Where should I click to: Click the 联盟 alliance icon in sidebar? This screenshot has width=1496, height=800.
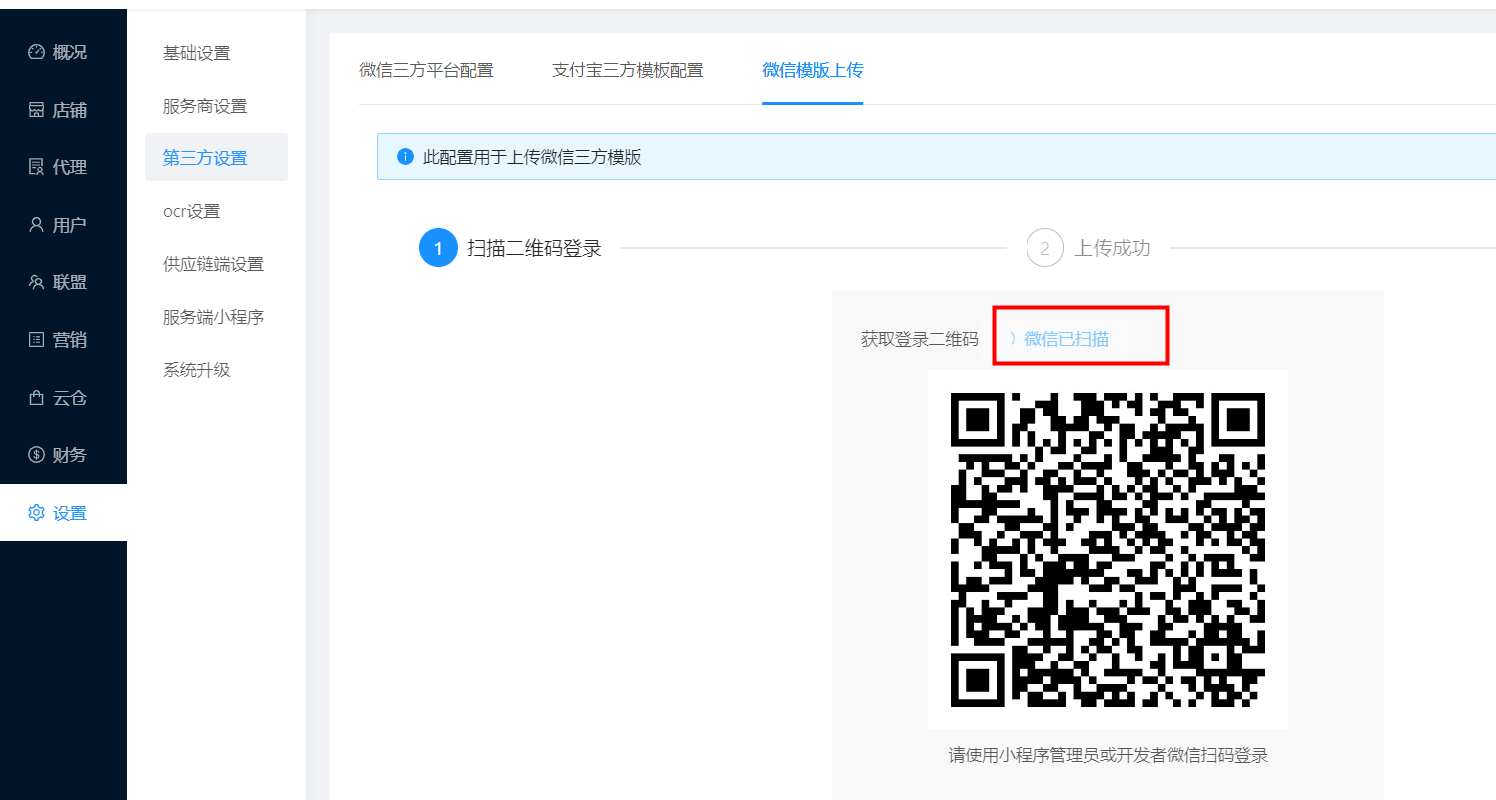[x=36, y=282]
